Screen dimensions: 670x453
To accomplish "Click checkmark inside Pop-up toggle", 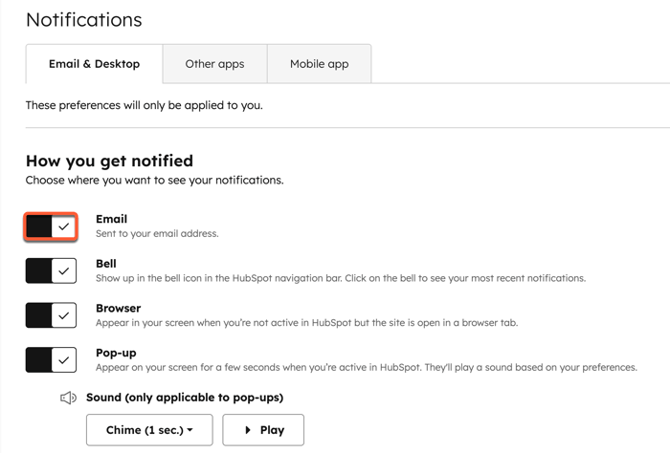I will pos(64,360).
